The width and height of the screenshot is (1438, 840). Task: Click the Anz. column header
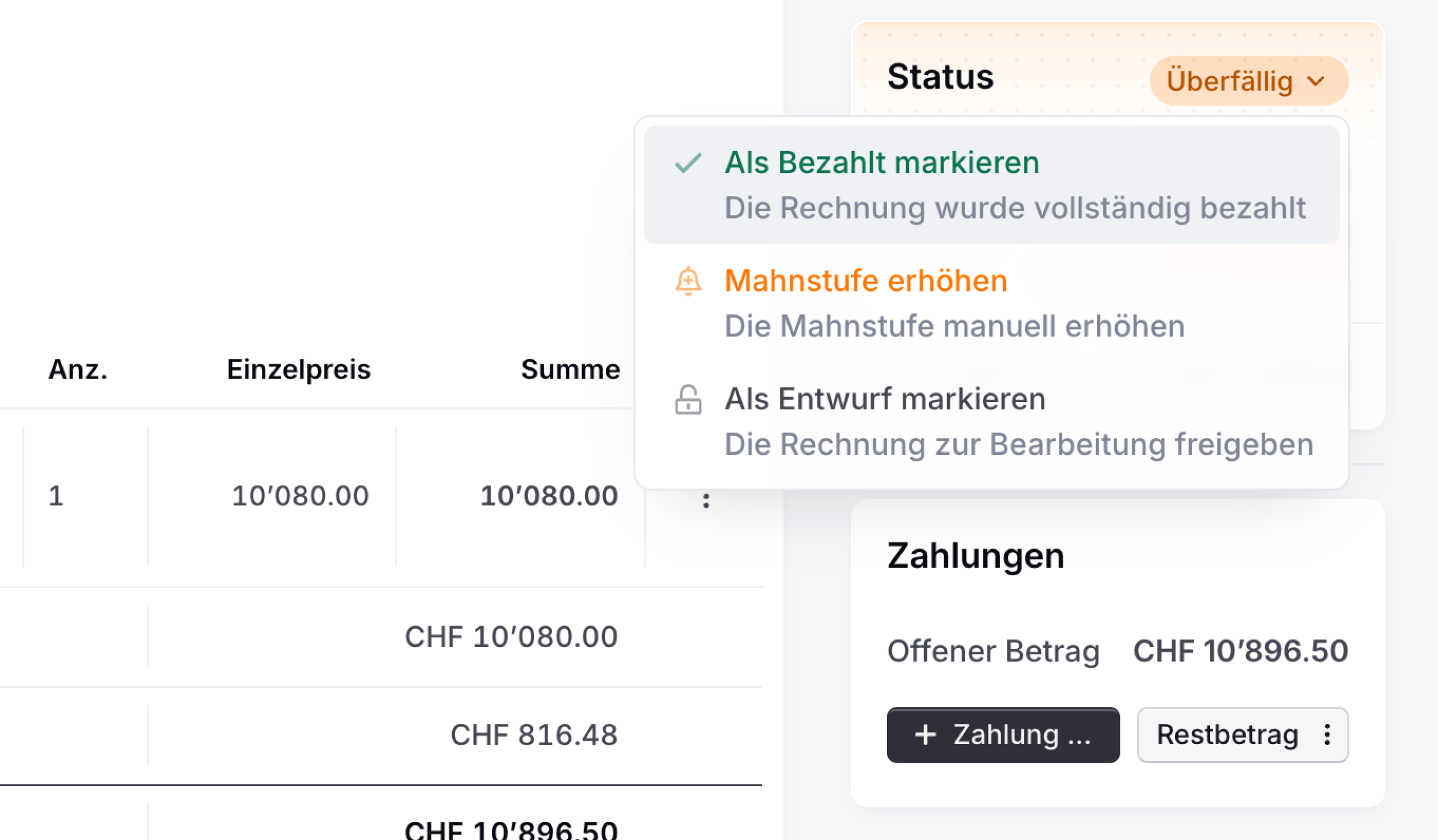[78, 369]
